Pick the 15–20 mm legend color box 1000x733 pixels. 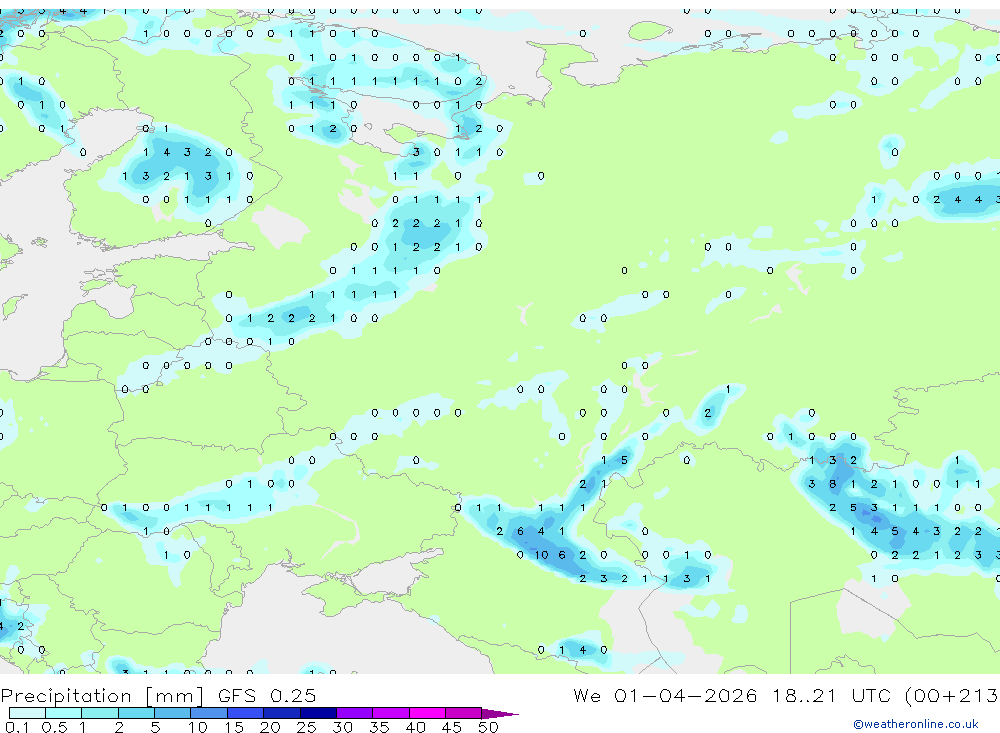point(246,713)
